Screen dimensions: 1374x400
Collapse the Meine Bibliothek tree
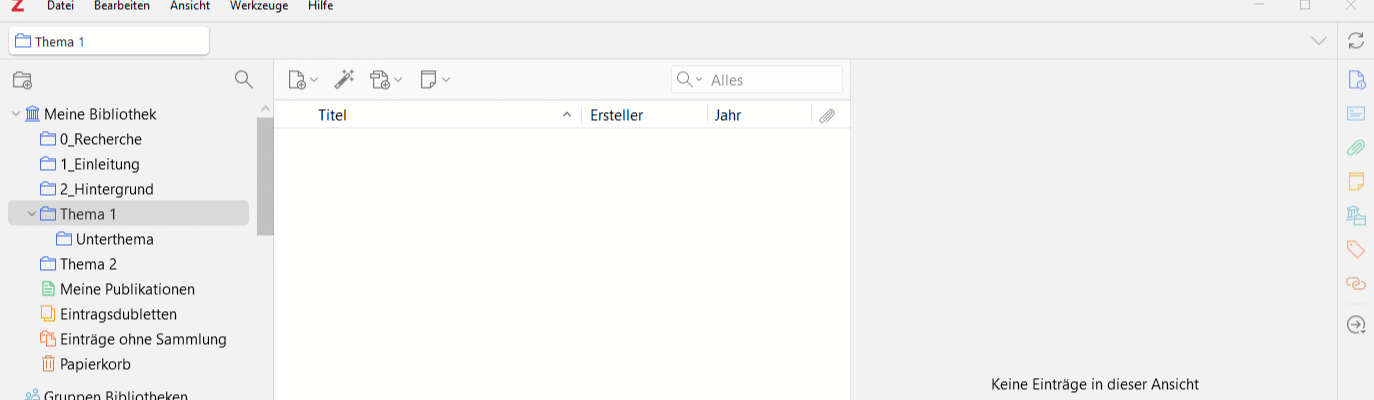tap(16, 114)
